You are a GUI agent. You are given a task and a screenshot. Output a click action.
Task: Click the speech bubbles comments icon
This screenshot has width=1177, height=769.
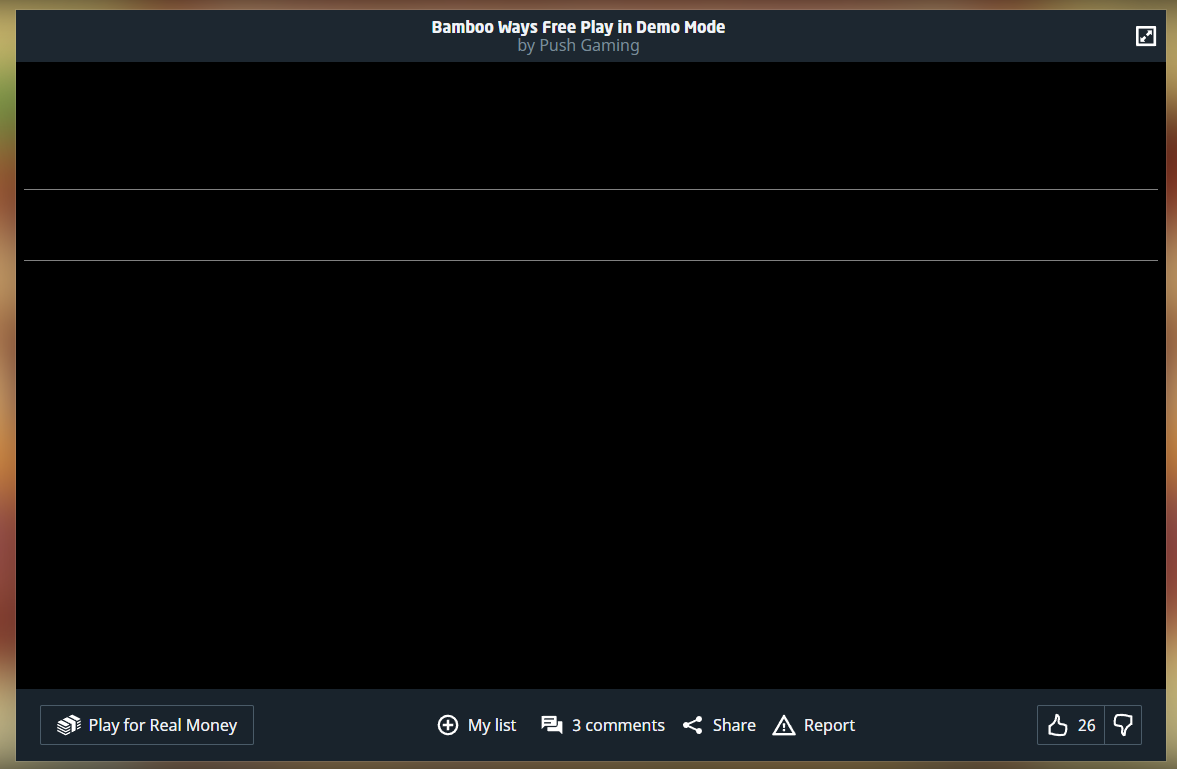(x=552, y=725)
